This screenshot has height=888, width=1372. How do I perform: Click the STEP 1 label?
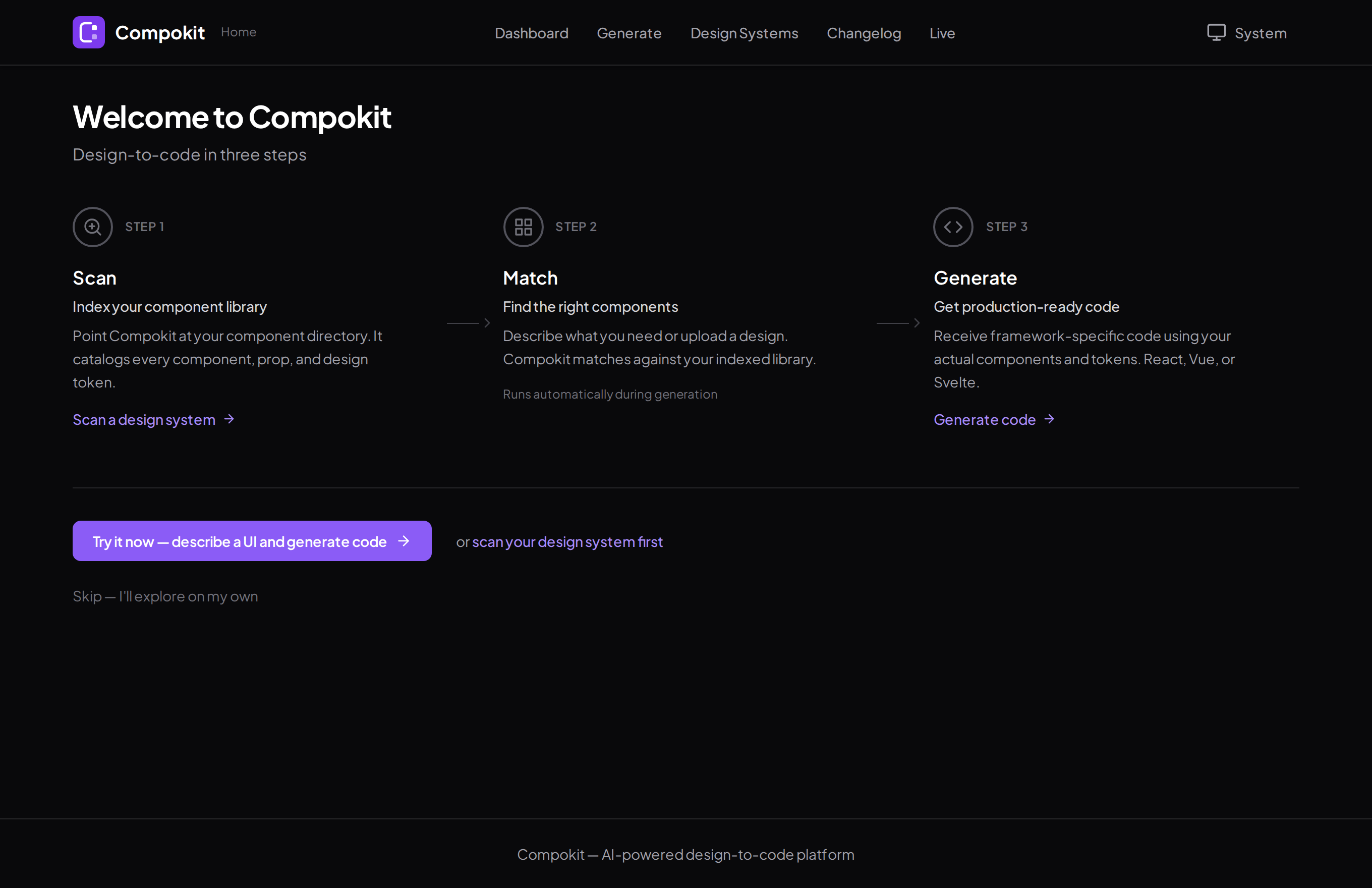[x=145, y=227]
